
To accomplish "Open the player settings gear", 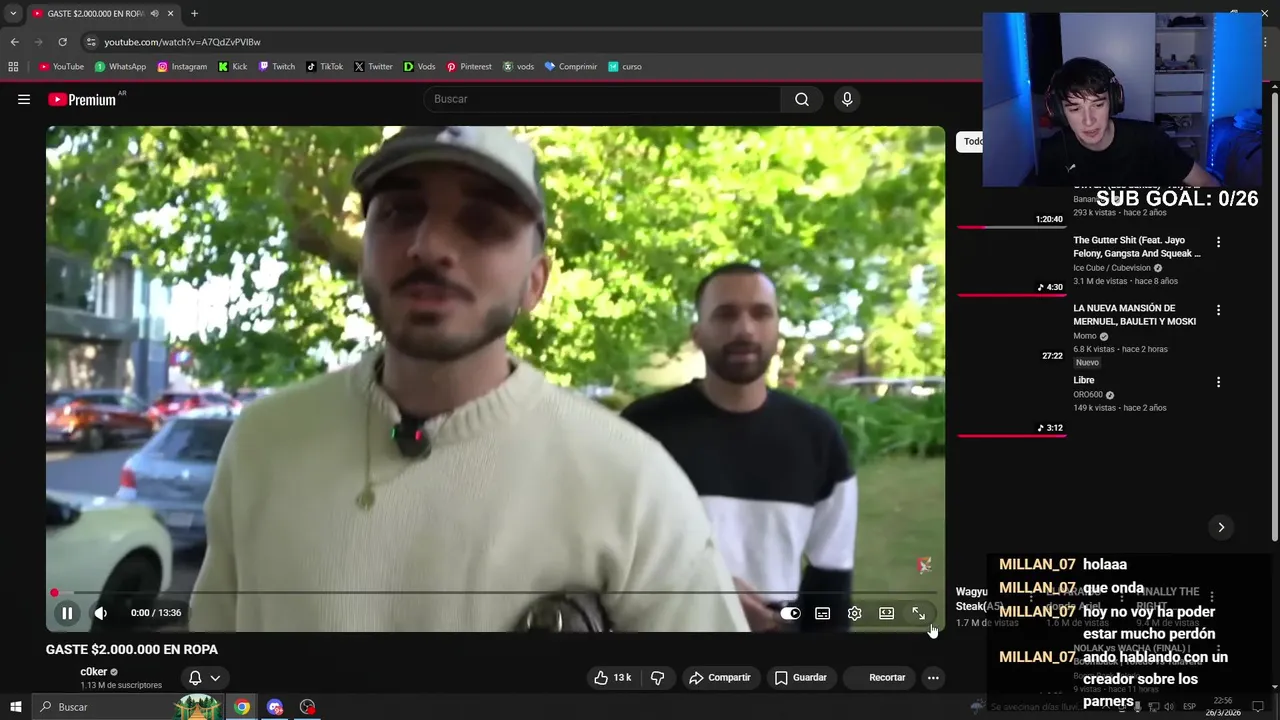I will [x=854, y=613].
